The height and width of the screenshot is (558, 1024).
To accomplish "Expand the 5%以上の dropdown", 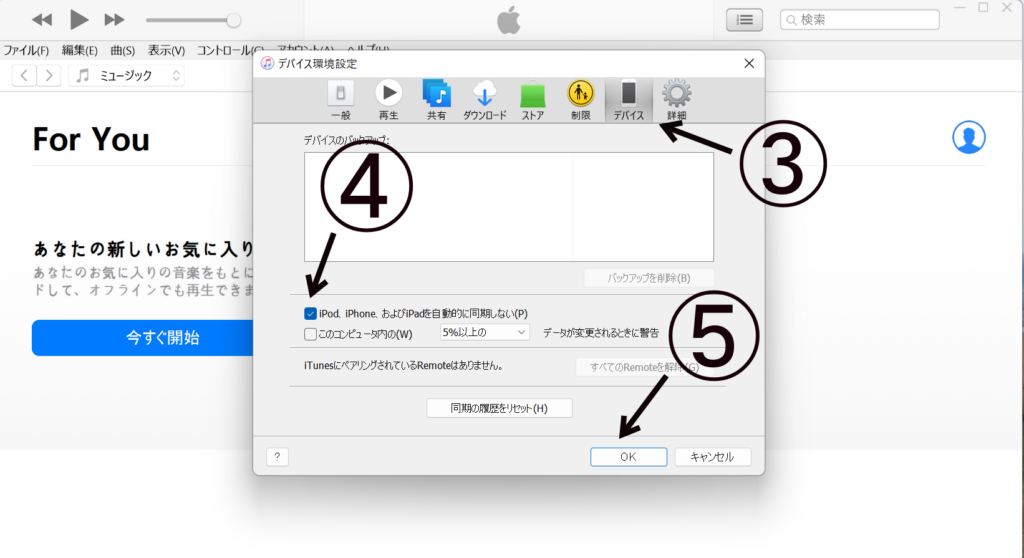I will pyautogui.click(x=484, y=333).
